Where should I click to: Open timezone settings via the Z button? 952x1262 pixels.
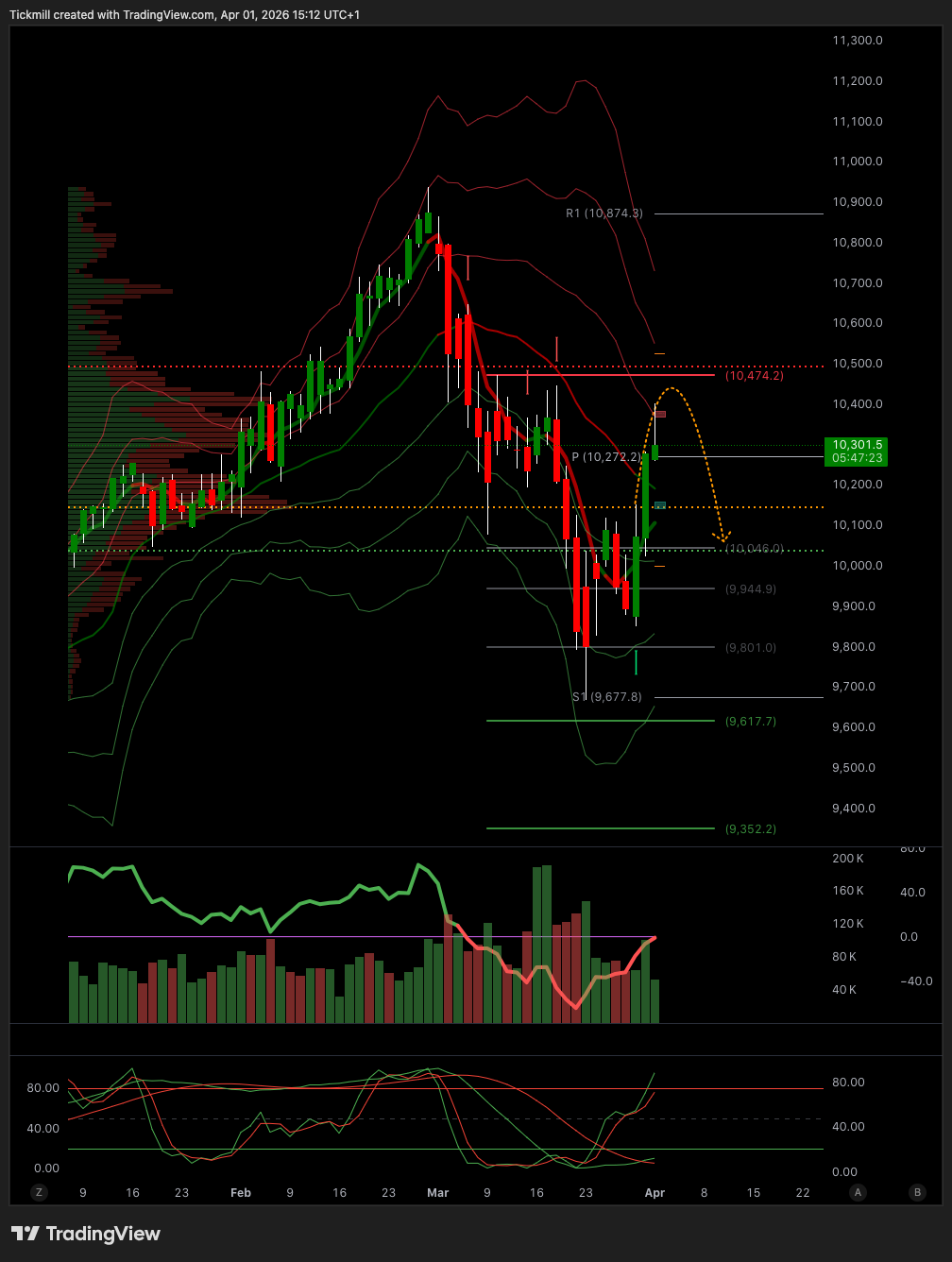coord(38,1193)
